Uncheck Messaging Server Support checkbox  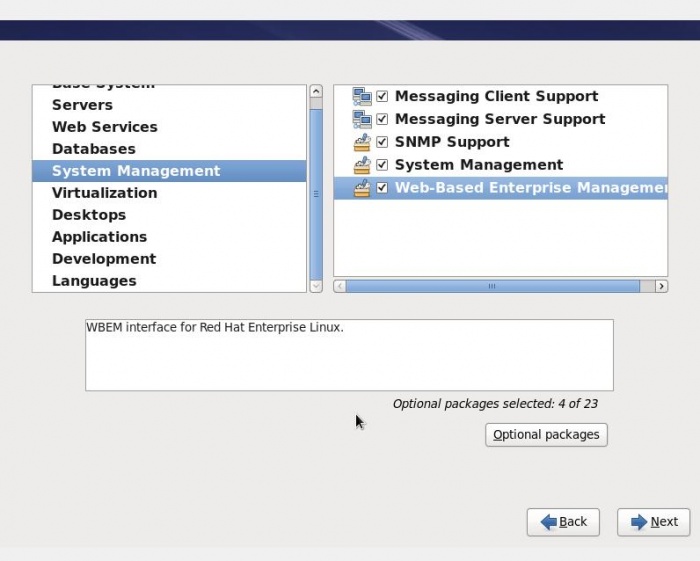click(x=382, y=119)
